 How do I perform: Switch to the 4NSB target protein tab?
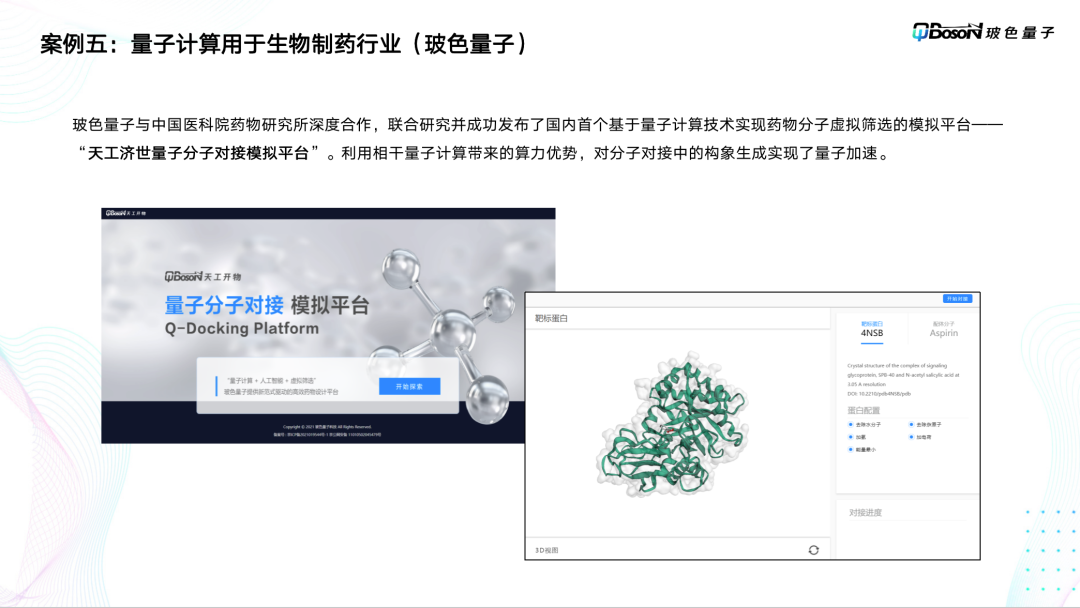(x=871, y=330)
